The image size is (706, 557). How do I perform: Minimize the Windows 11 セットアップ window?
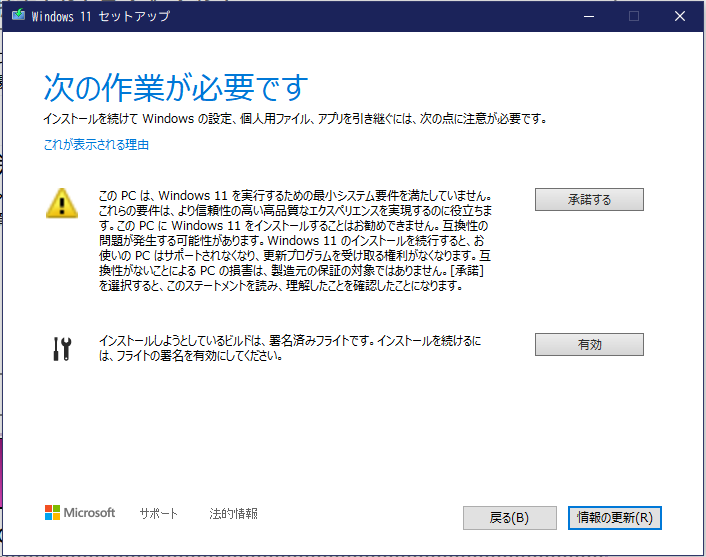pyautogui.click(x=589, y=16)
